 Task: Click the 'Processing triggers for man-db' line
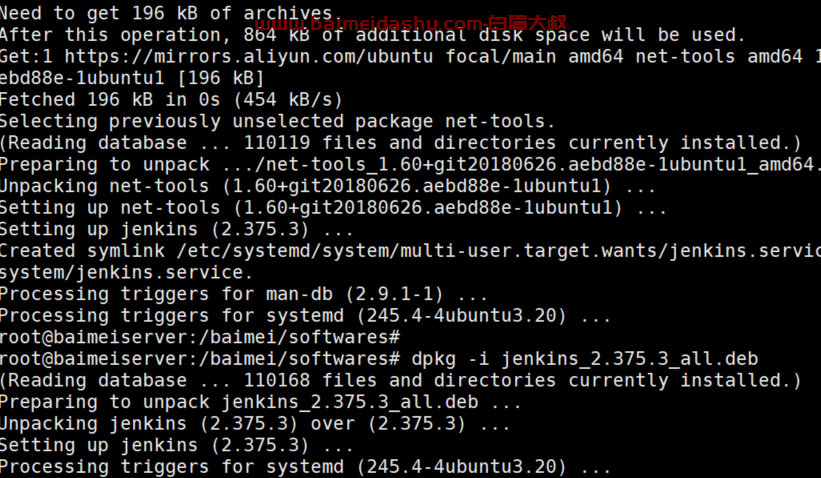(243, 294)
